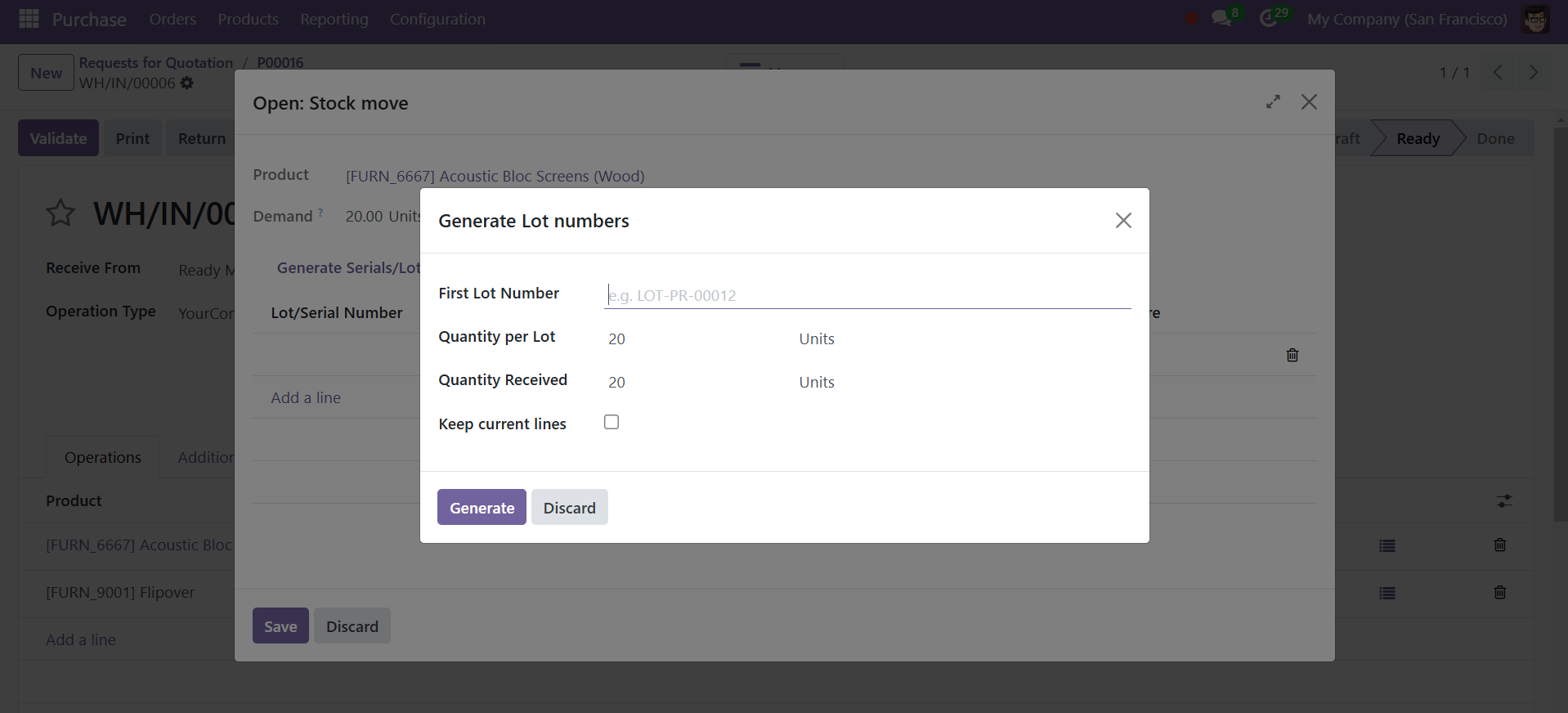Sort by Lot/Serial Number column header
The image size is (1568, 713).
(337, 312)
